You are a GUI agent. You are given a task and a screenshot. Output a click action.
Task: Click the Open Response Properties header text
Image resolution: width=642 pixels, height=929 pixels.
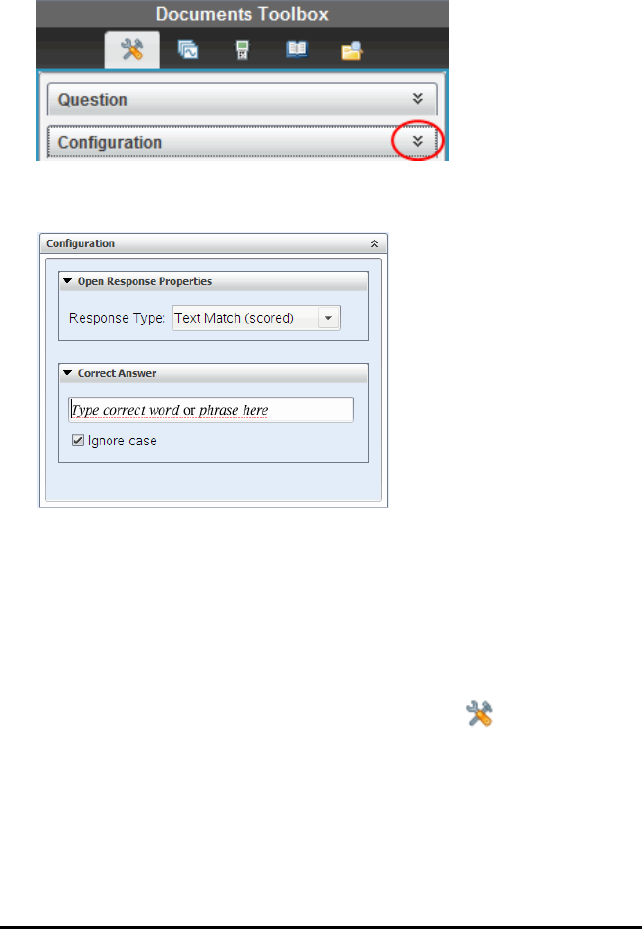click(145, 281)
